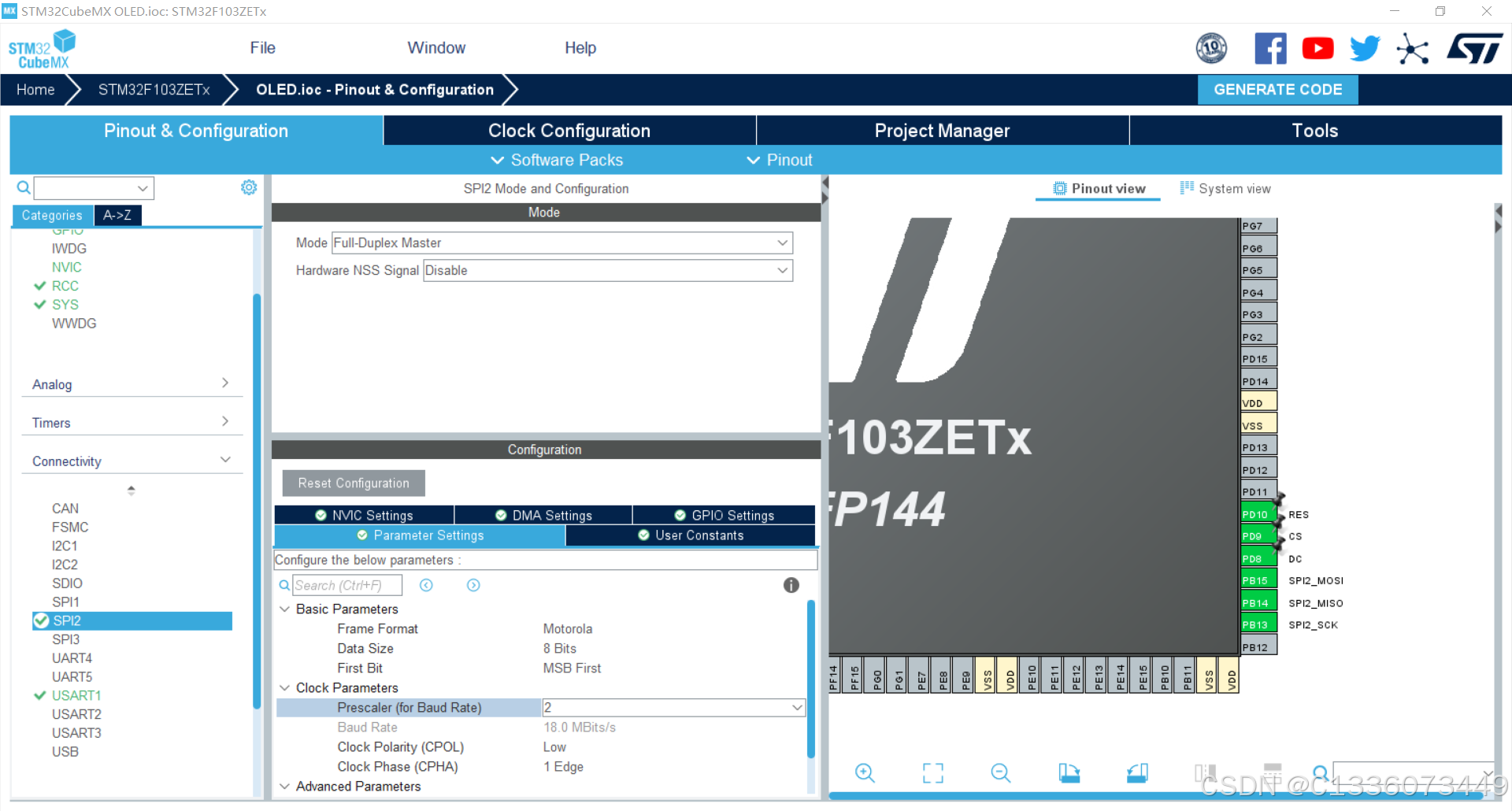
Task: Open the Twitter bird icon
Action: pyautogui.click(x=1365, y=49)
